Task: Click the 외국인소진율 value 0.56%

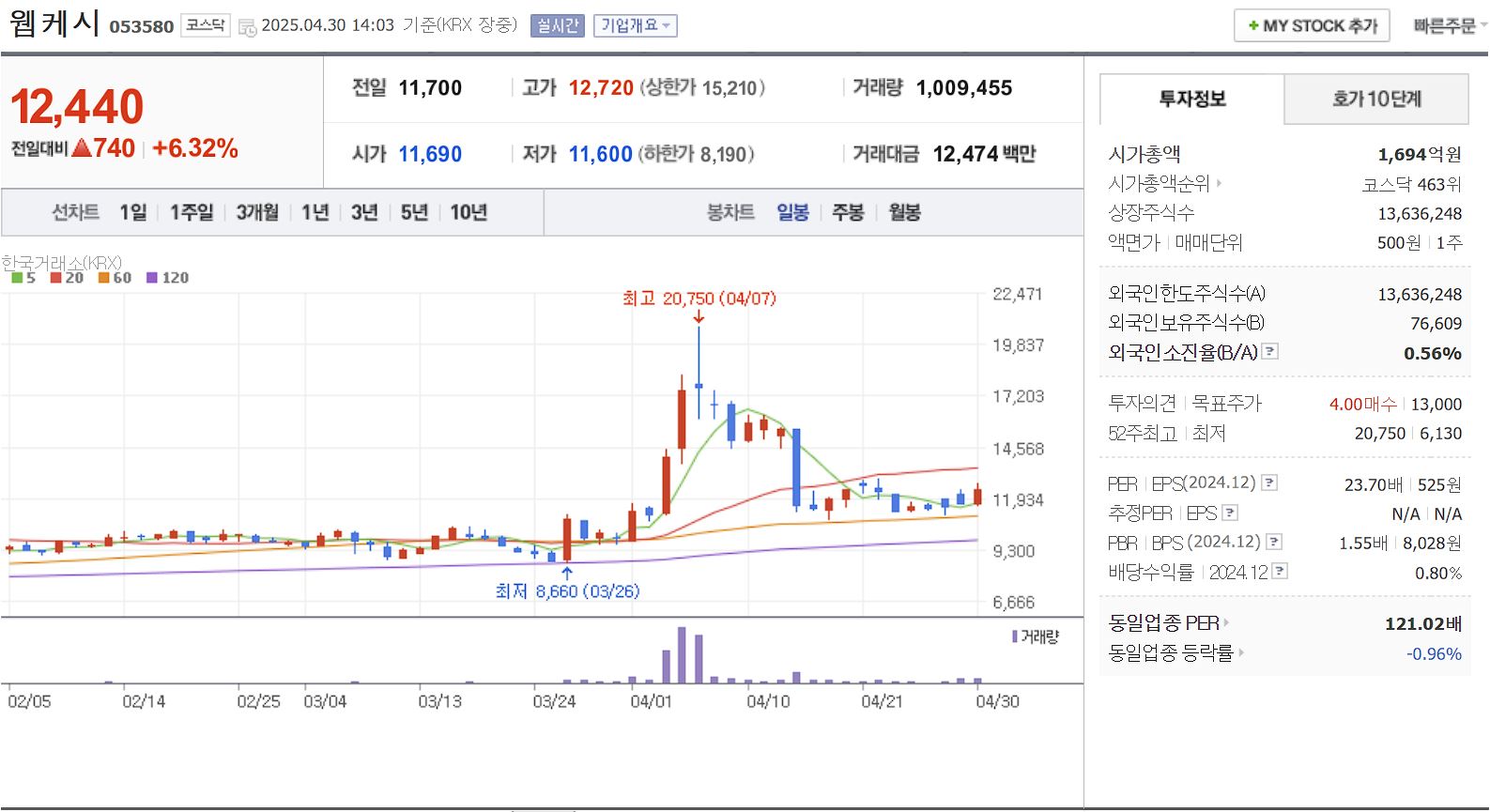Action: click(x=1433, y=354)
